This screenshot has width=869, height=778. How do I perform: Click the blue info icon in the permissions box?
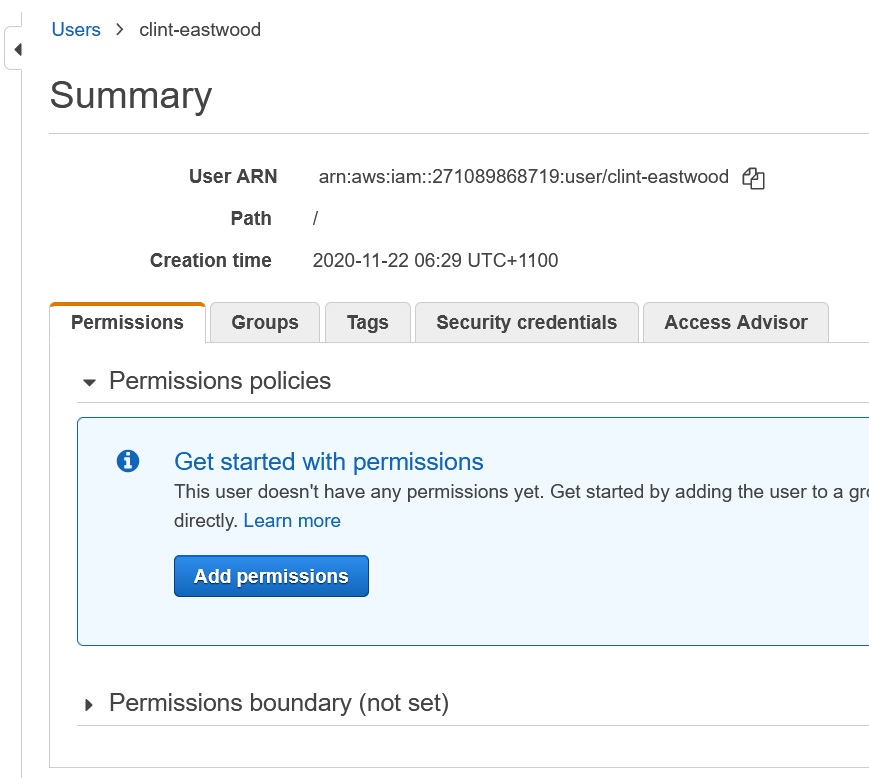click(x=128, y=461)
